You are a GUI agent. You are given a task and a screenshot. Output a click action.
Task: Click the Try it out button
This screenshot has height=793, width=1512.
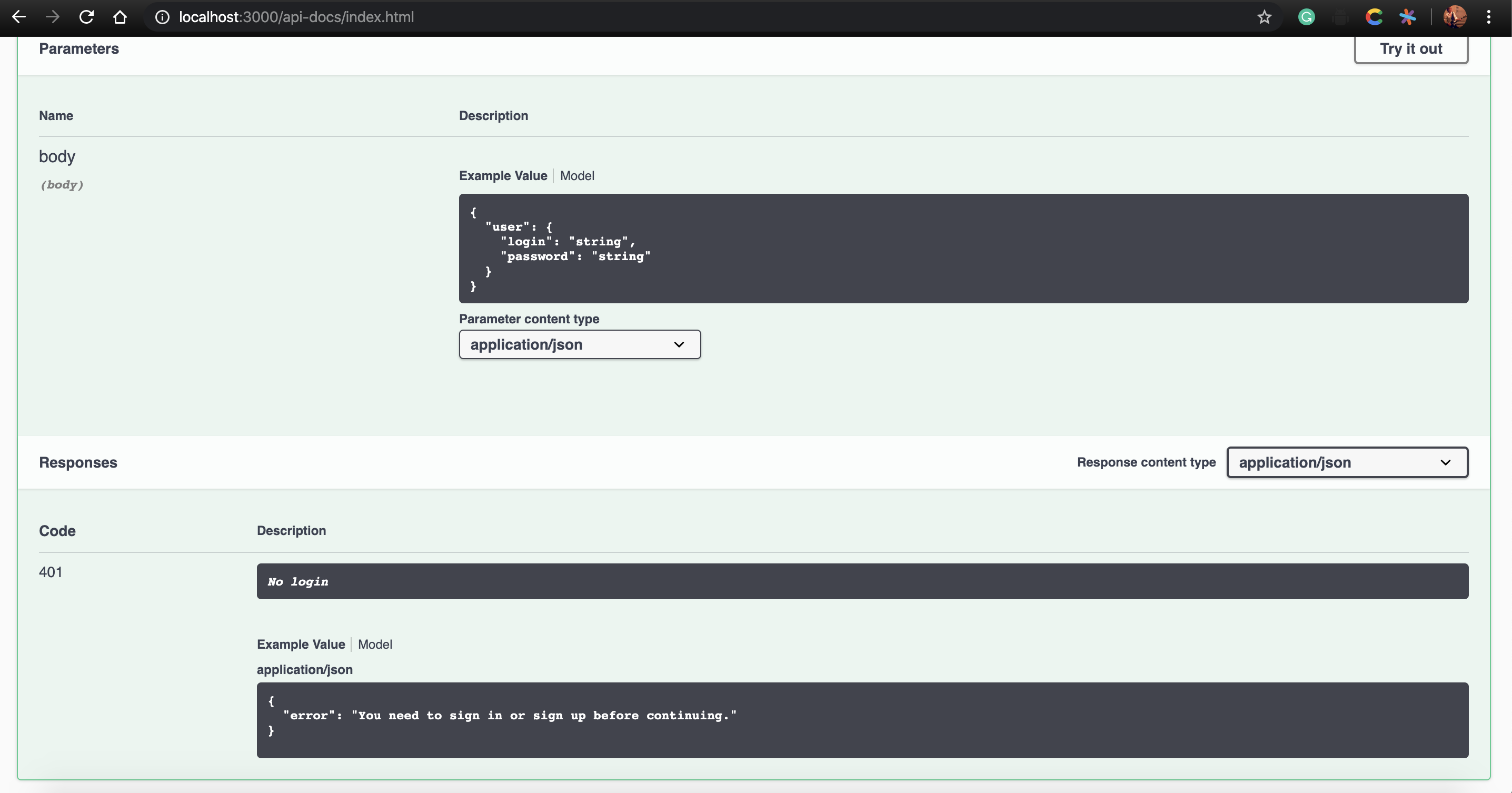pos(1410,49)
